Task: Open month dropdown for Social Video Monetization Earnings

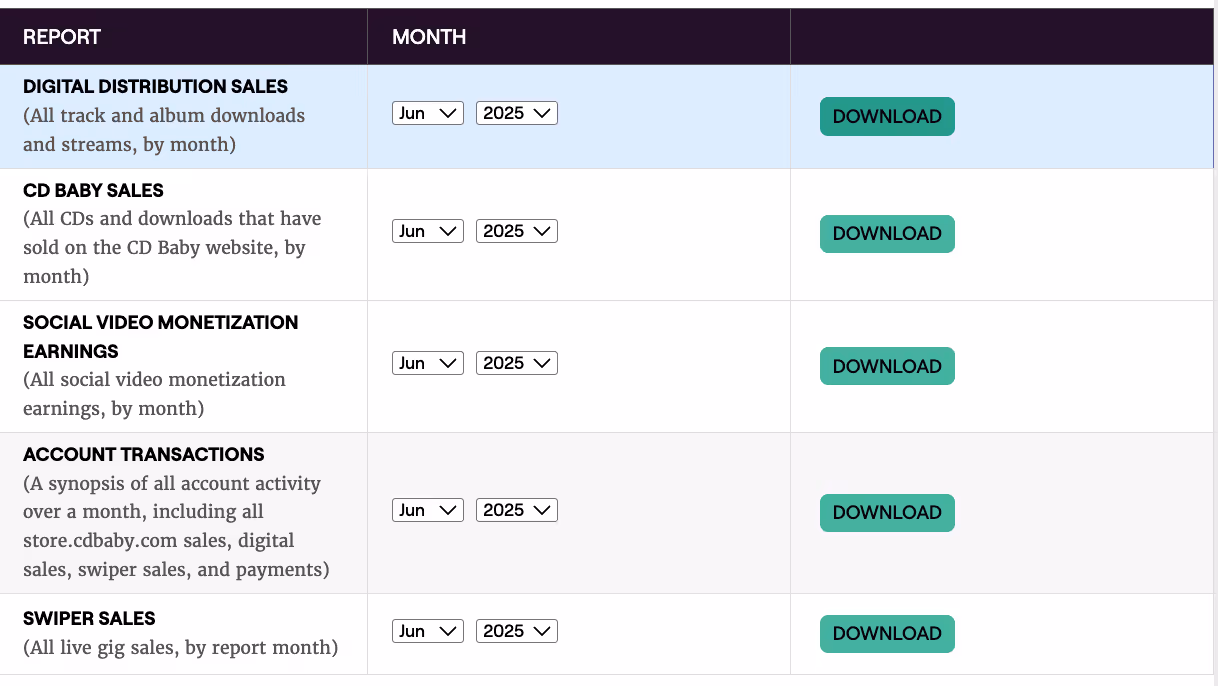Action: coord(428,363)
